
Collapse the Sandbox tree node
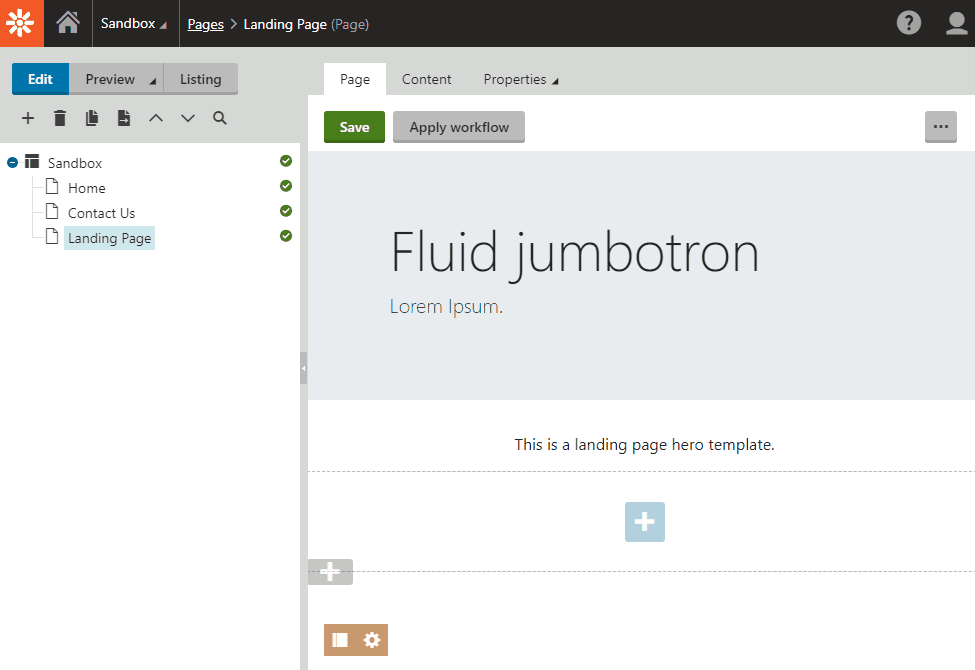[12, 162]
